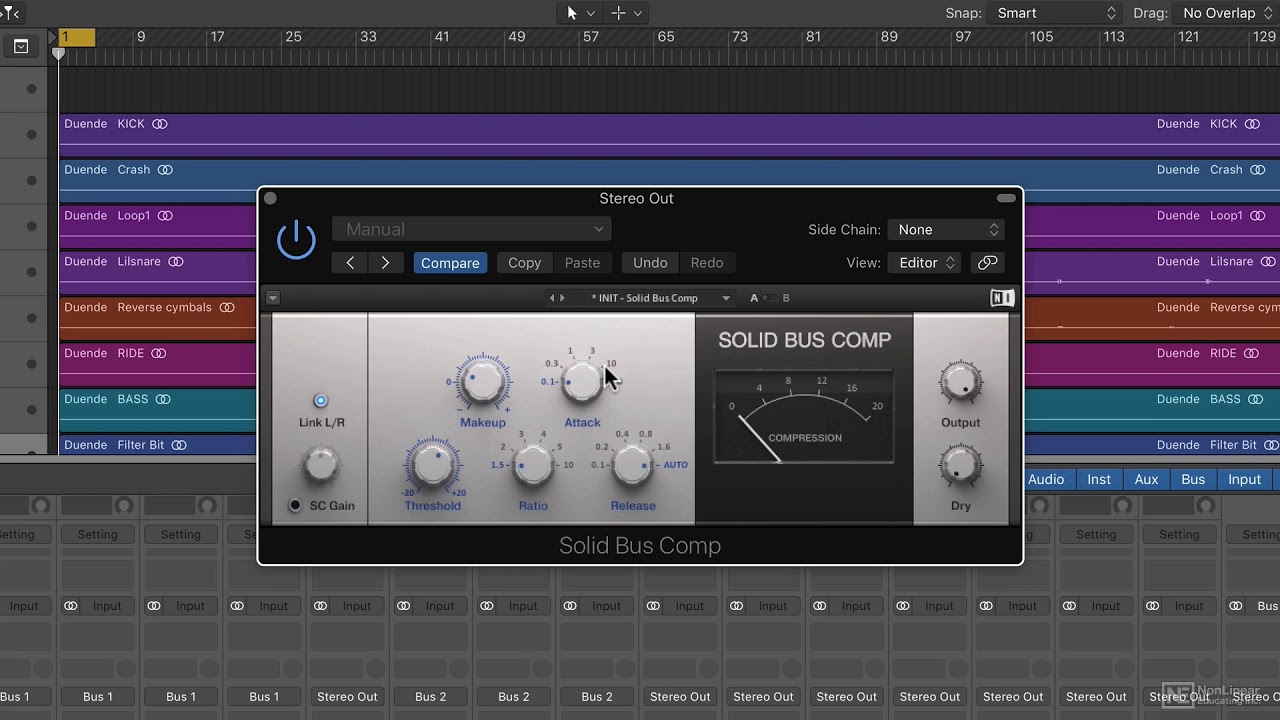Click the Threshold knob
1280x720 pixels.
(x=432, y=464)
